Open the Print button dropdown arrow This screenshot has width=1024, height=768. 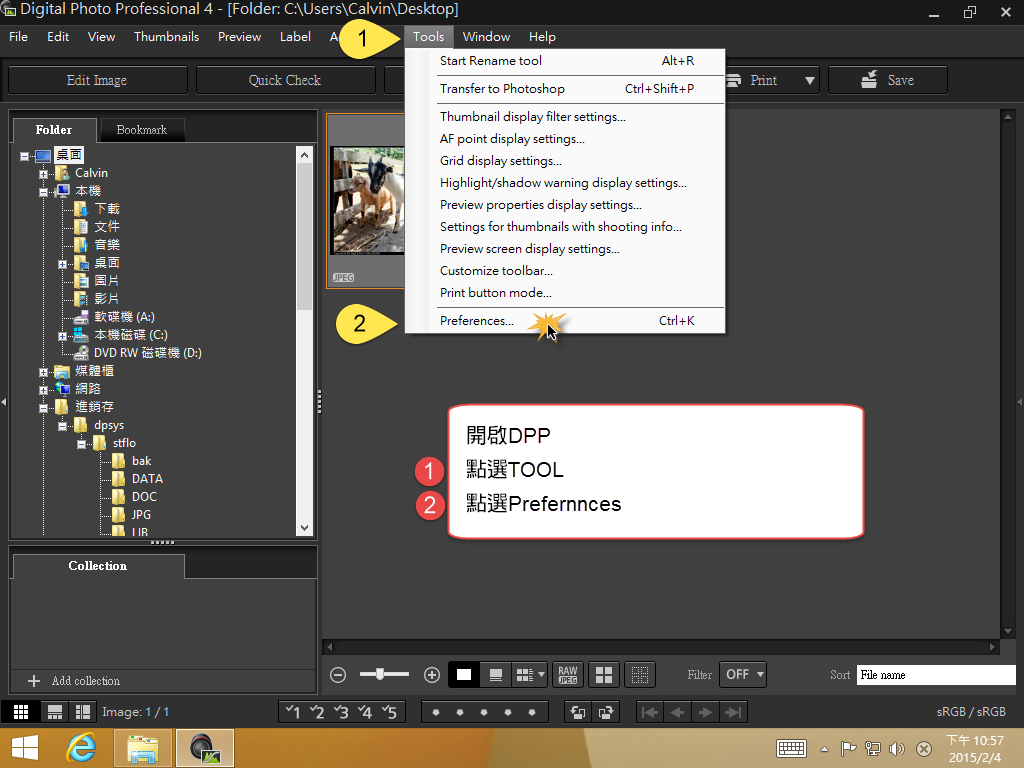810,80
